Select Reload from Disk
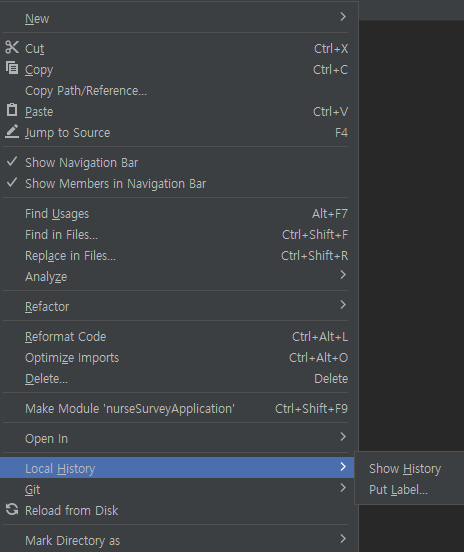This screenshot has height=552, width=464. (x=177, y=510)
